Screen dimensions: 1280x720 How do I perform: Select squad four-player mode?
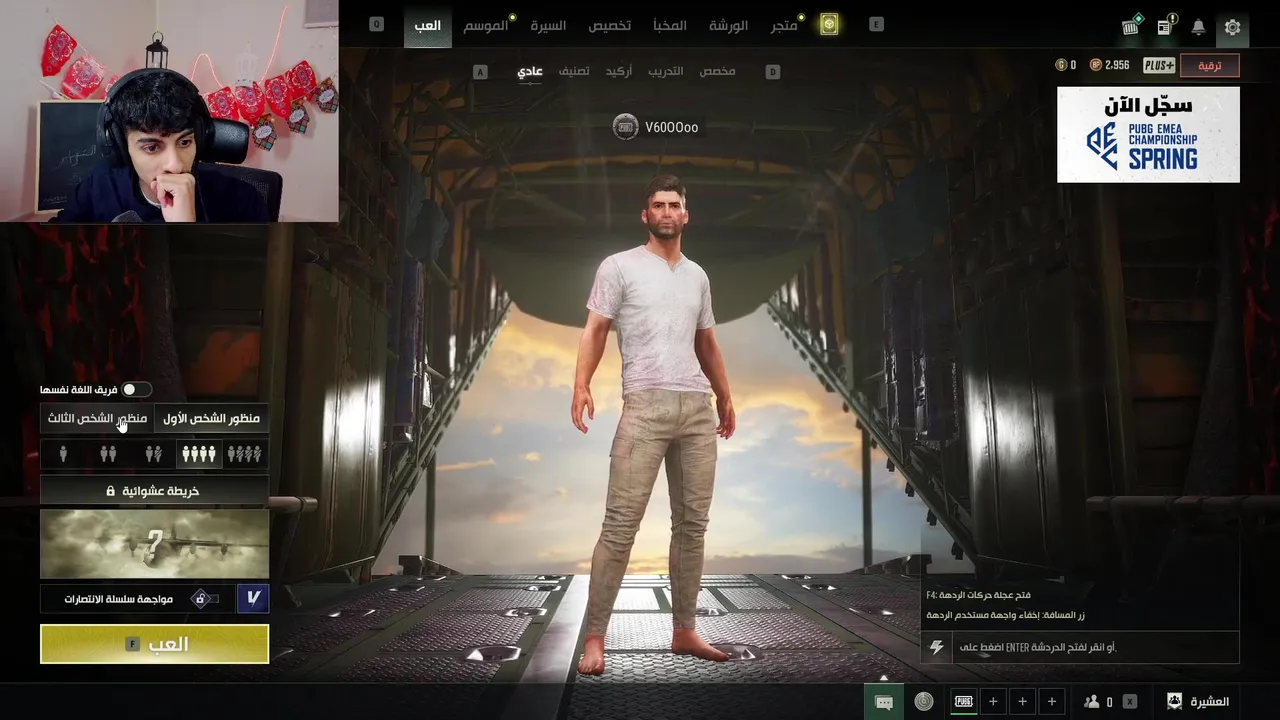198,455
